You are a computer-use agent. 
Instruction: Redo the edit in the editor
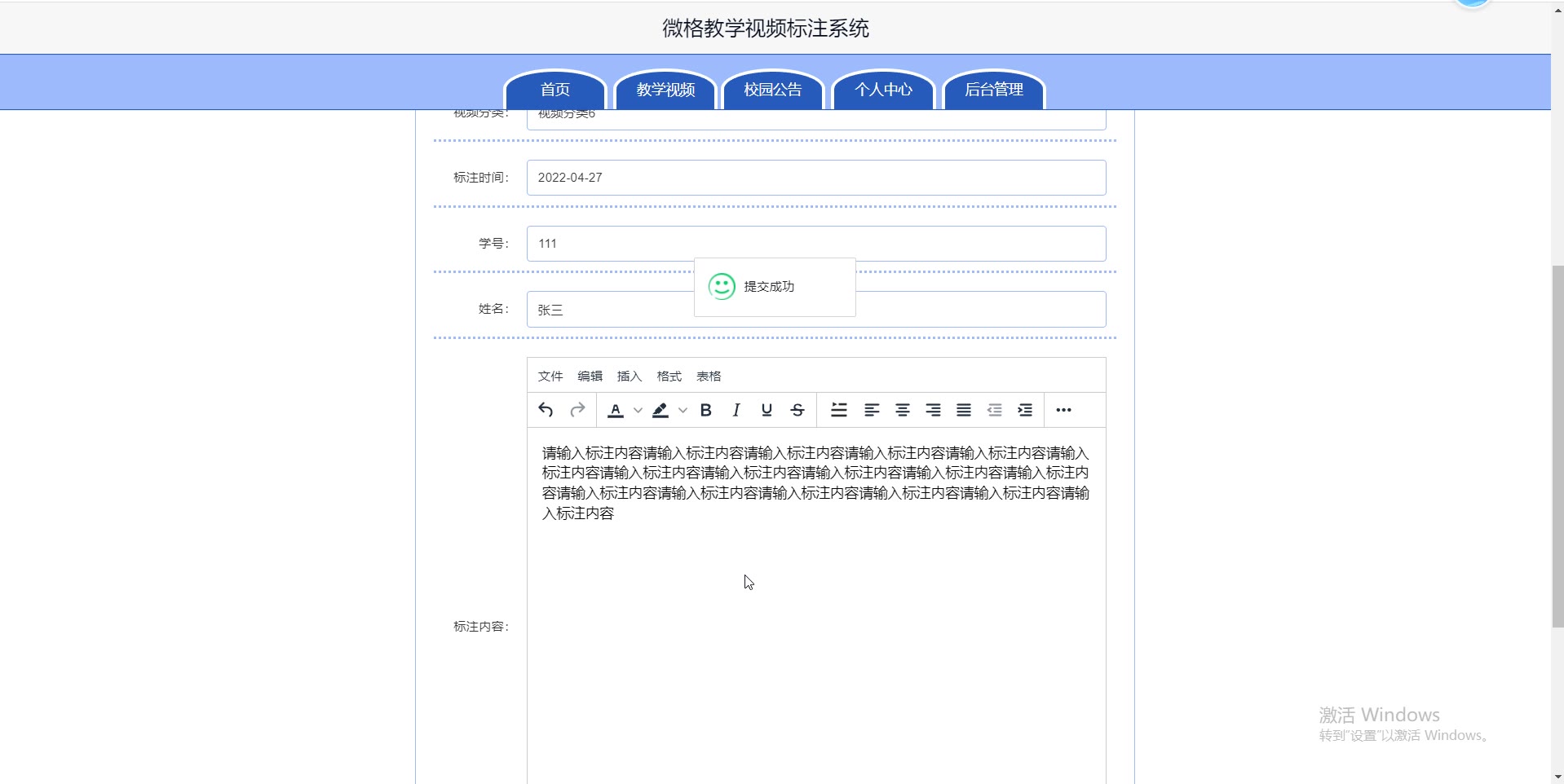[x=577, y=410]
